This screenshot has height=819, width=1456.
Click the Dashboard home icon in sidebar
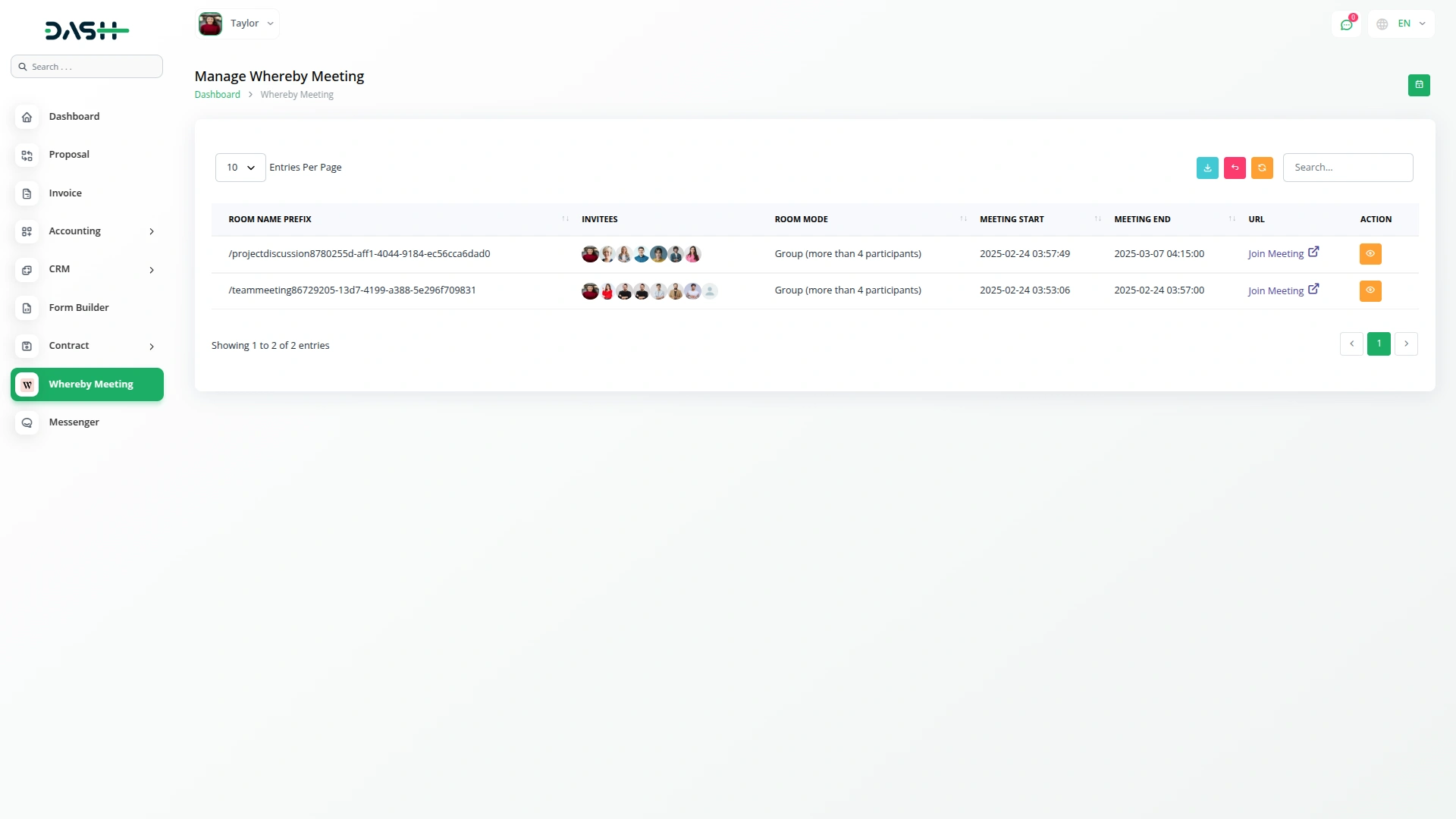coord(27,117)
